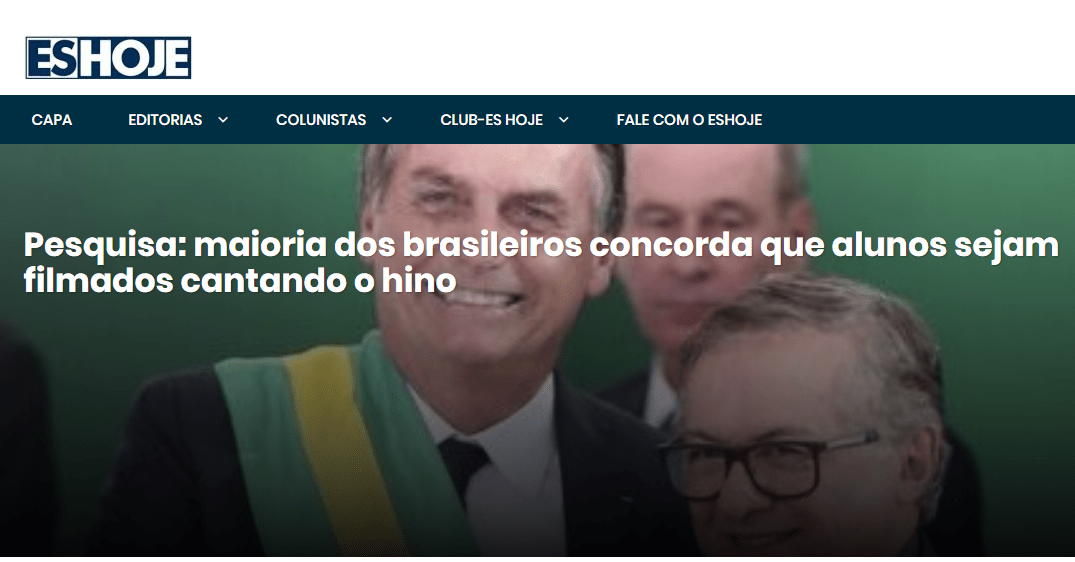Expand the CLUB-ES HOJE dropdown chevron

coord(564,120)
